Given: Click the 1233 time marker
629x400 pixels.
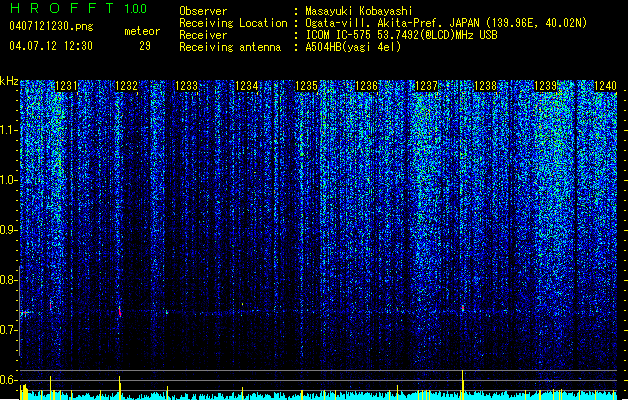Looking at the screenshot, I should click(187, 86).
